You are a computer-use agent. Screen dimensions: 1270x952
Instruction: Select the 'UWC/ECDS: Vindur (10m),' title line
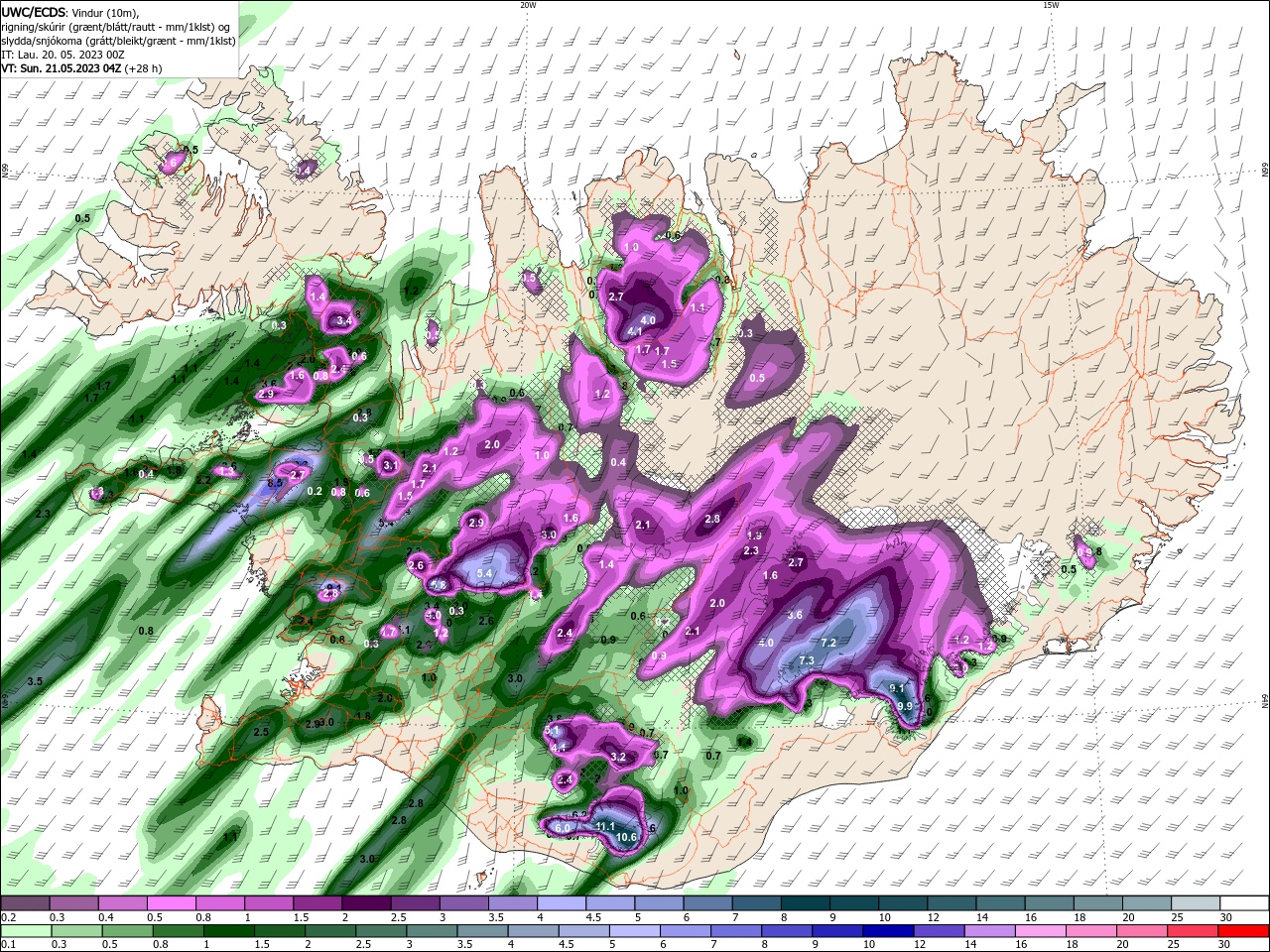click(x=70, y=12)
